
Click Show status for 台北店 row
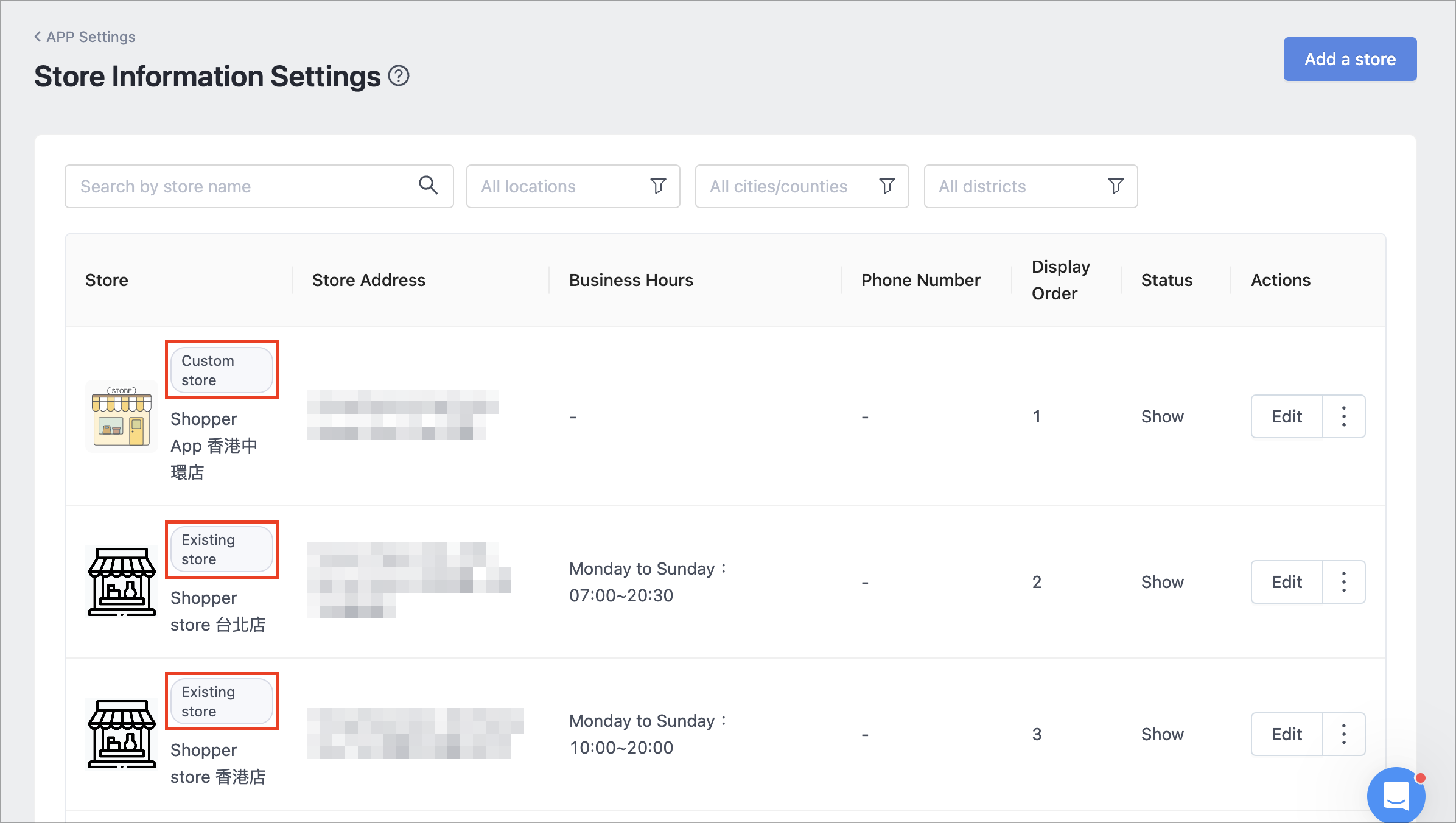click(1163, 582)
